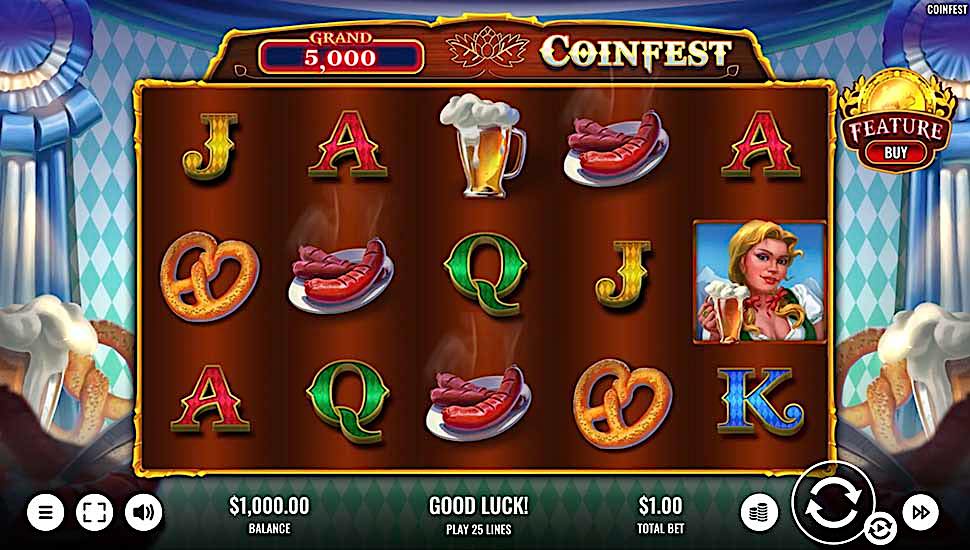
Task: Mute the game sound
Action: coord(144,512)
